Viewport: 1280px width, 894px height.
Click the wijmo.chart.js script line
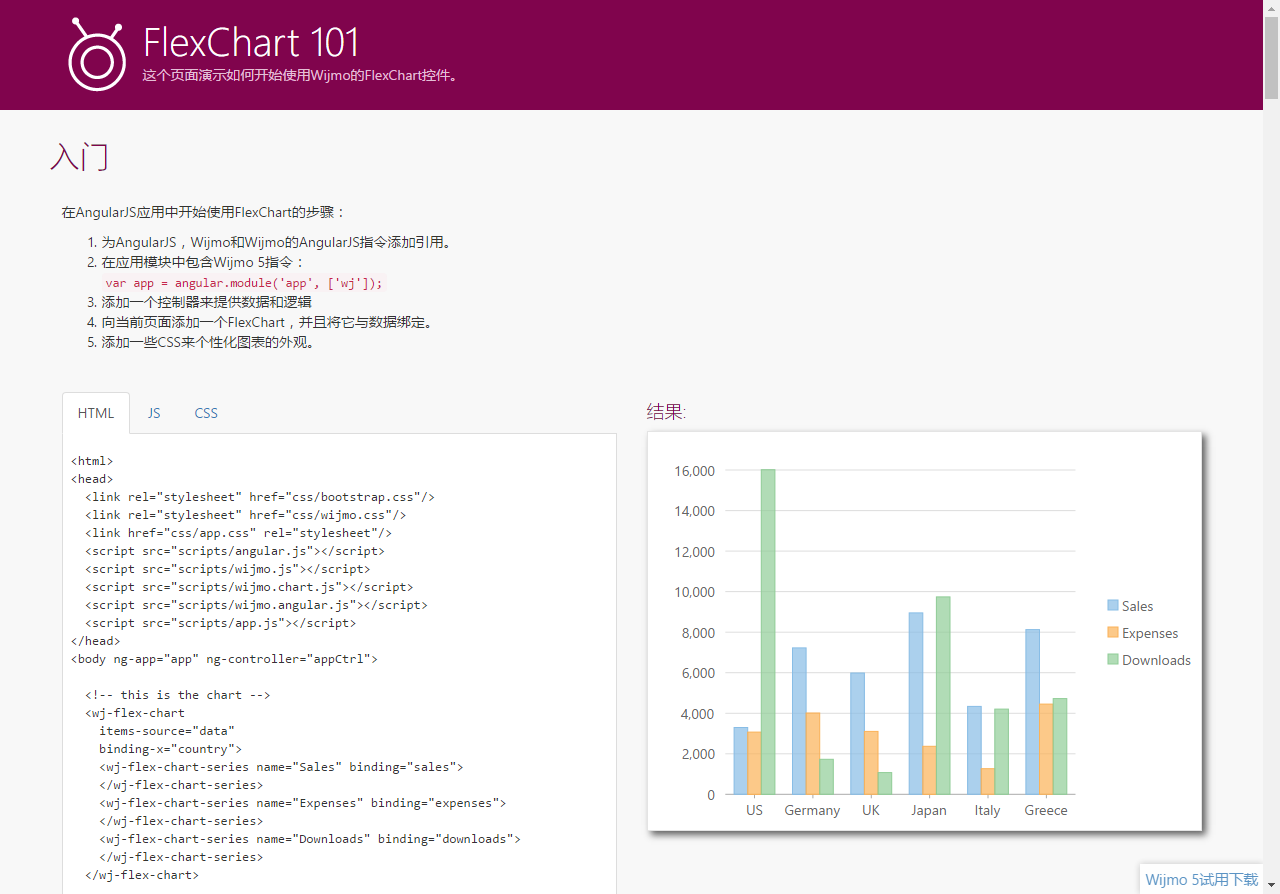coord(249,587)
